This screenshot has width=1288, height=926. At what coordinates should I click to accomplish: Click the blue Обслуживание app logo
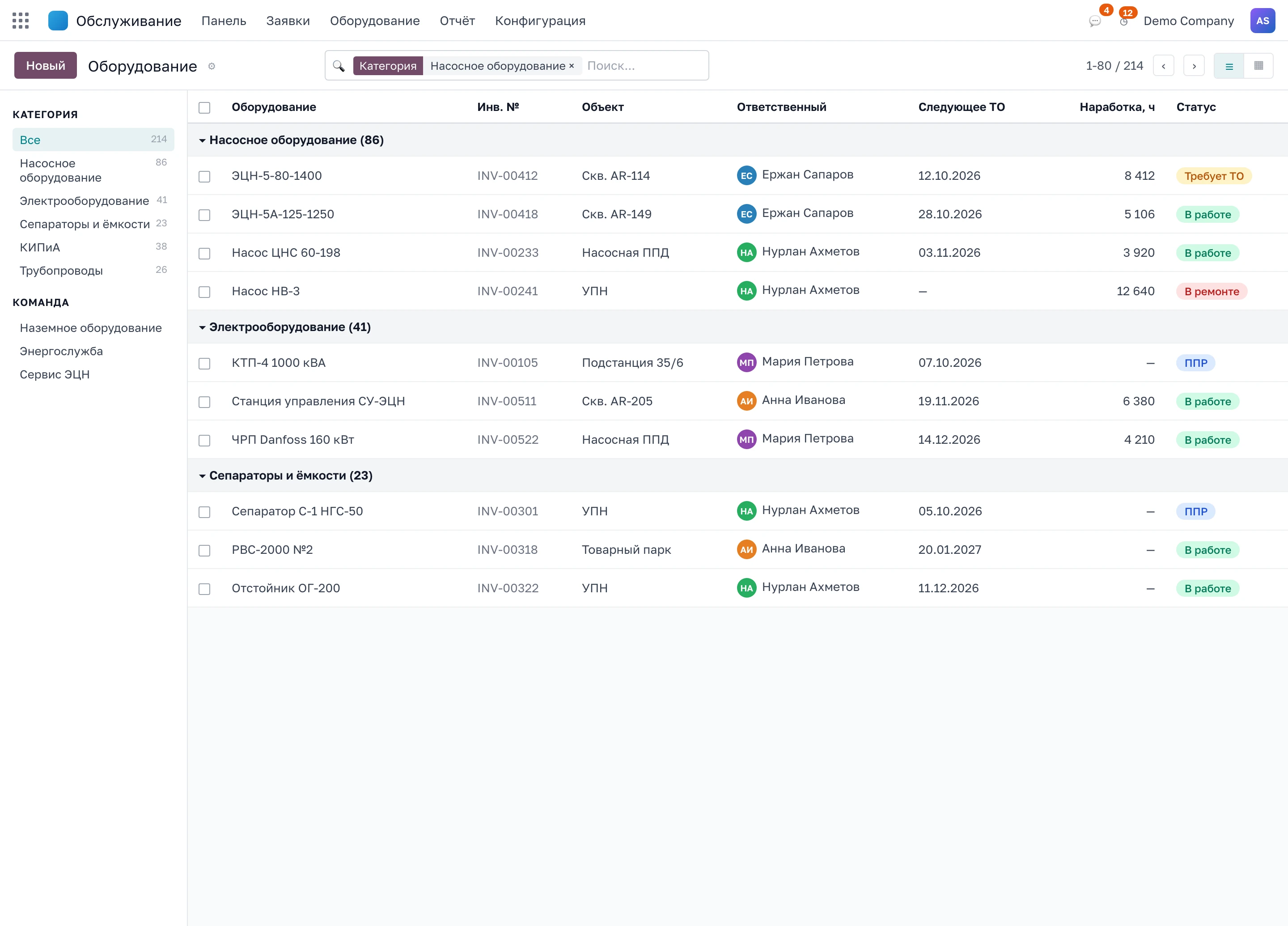click(x=58, y=21)
